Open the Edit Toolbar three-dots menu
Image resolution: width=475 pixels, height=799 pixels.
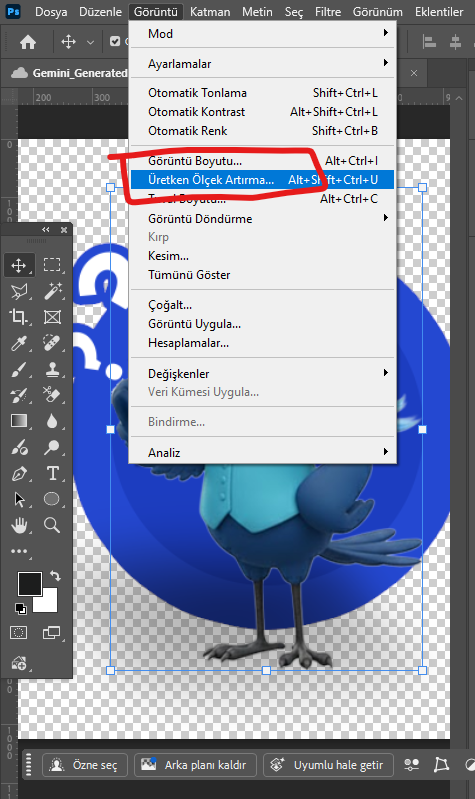coord(19,551)
